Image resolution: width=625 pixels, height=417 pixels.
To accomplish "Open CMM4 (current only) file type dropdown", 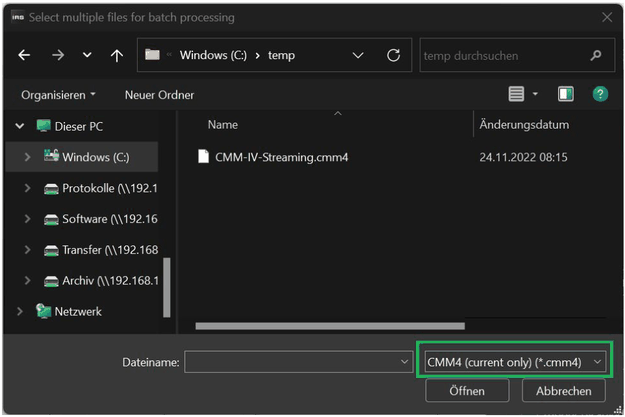I will click(515, 362).
